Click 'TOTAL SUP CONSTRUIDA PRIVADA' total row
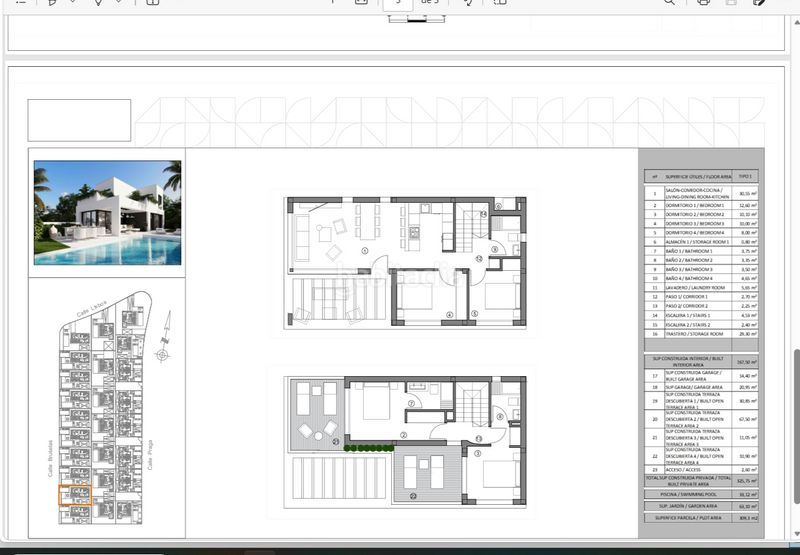Viewport: 800px width, 555px height. [x=701, y=481]
